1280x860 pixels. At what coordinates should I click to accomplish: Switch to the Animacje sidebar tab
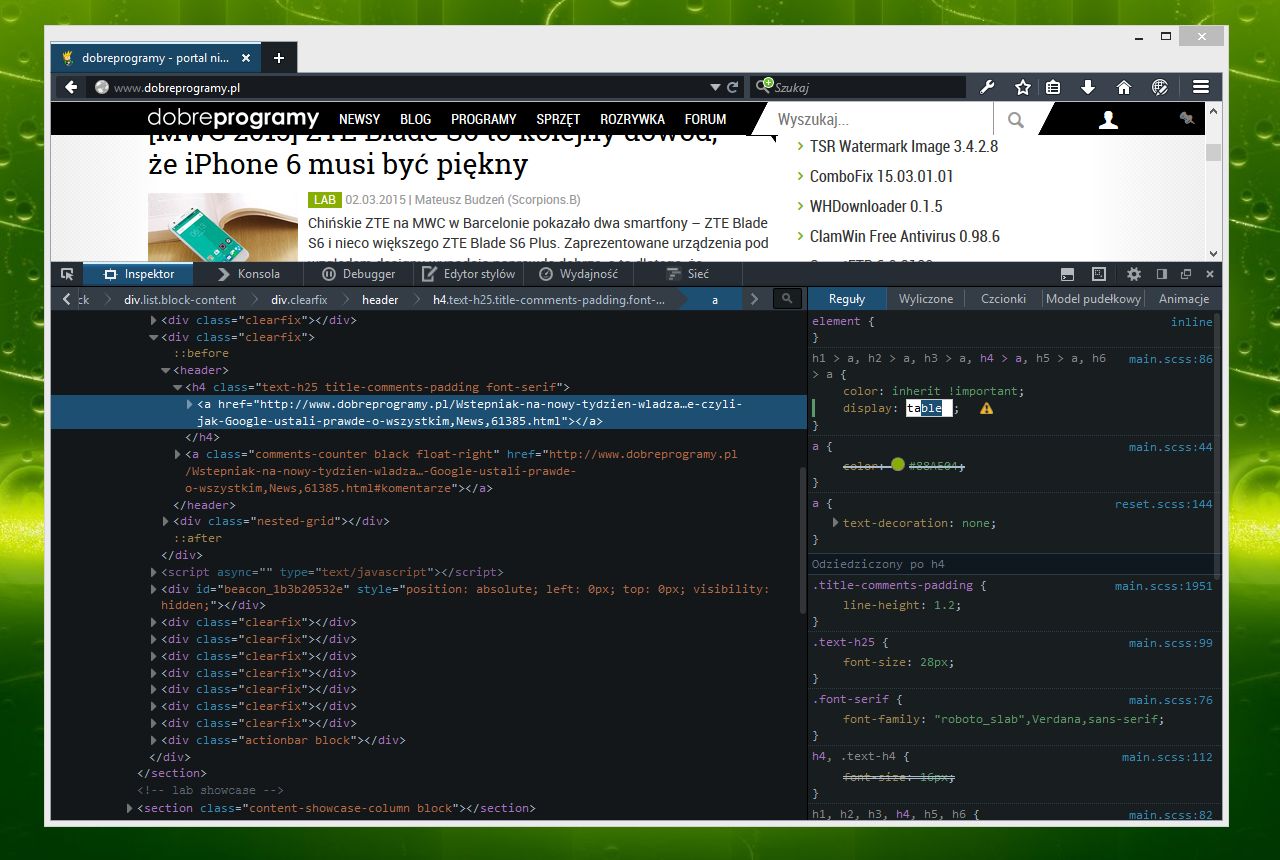point(1184,299)
